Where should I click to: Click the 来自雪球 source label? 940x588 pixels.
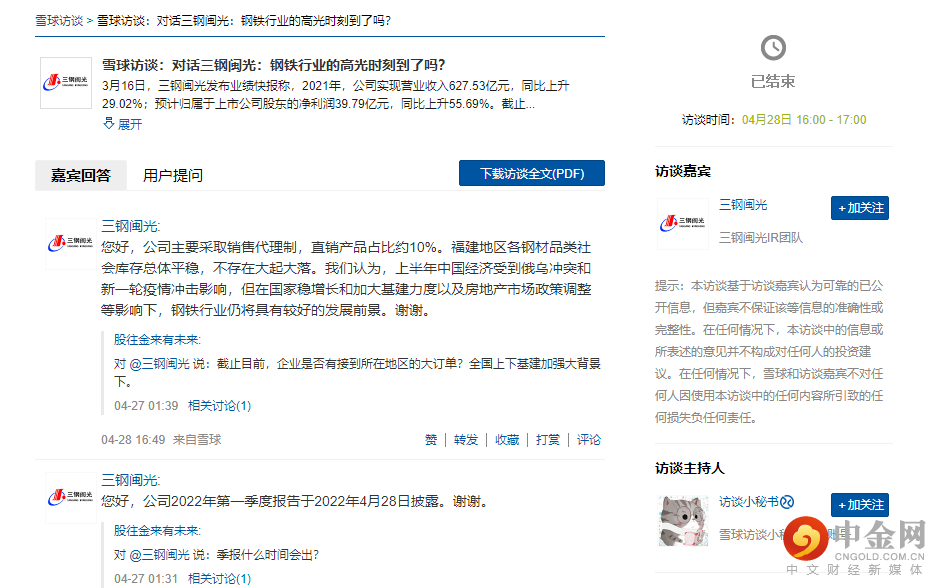(x=197, y=440)
